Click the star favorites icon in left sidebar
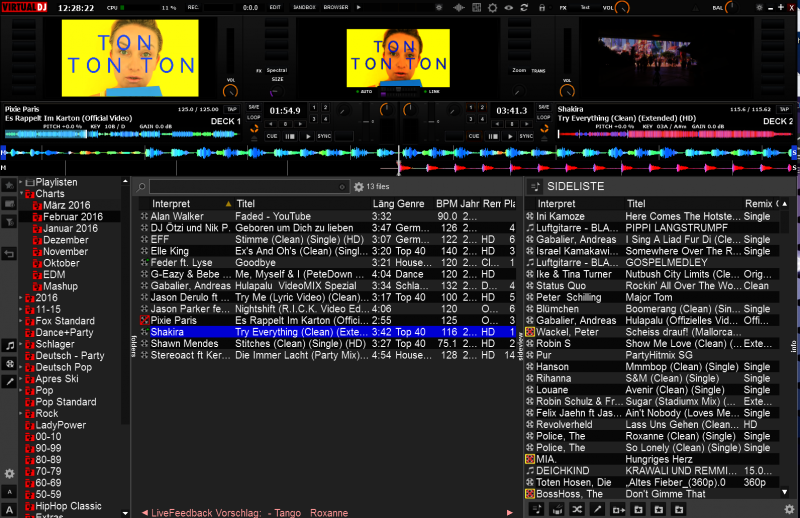 pyautogui.click(x=9, y=186)
